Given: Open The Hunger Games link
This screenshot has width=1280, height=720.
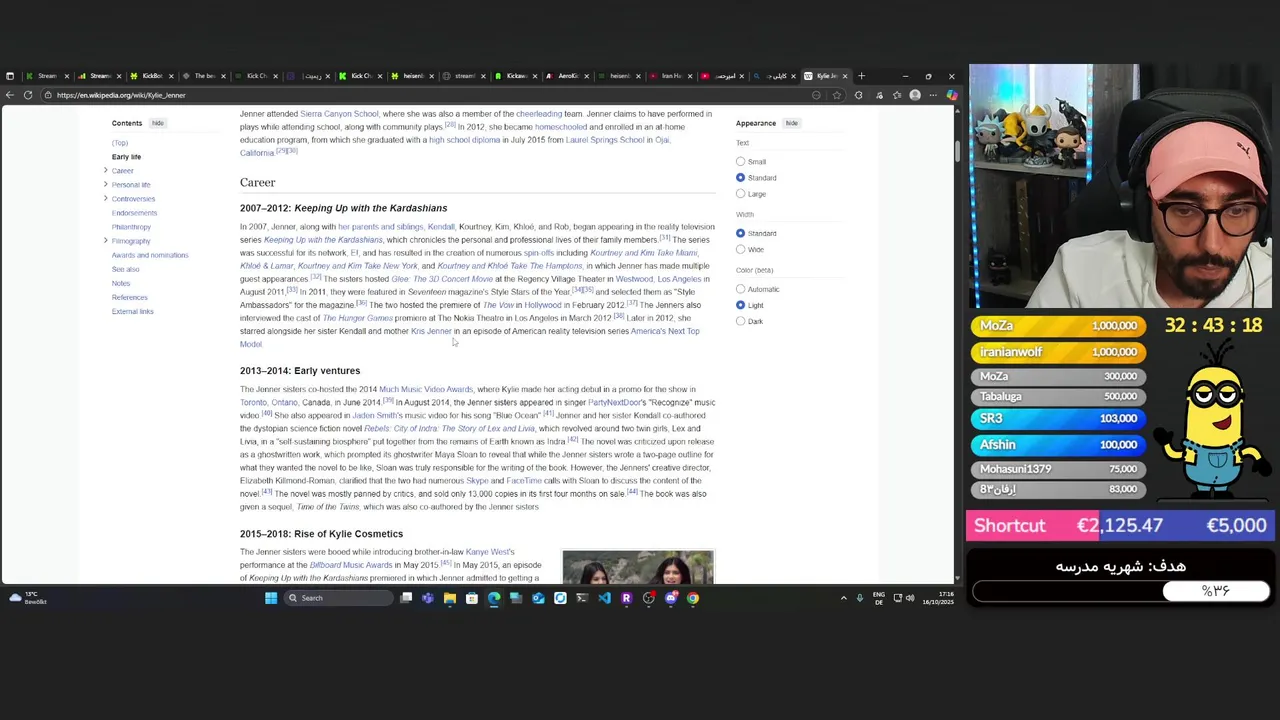Looking at the screenshot, I should pos(357,318).
